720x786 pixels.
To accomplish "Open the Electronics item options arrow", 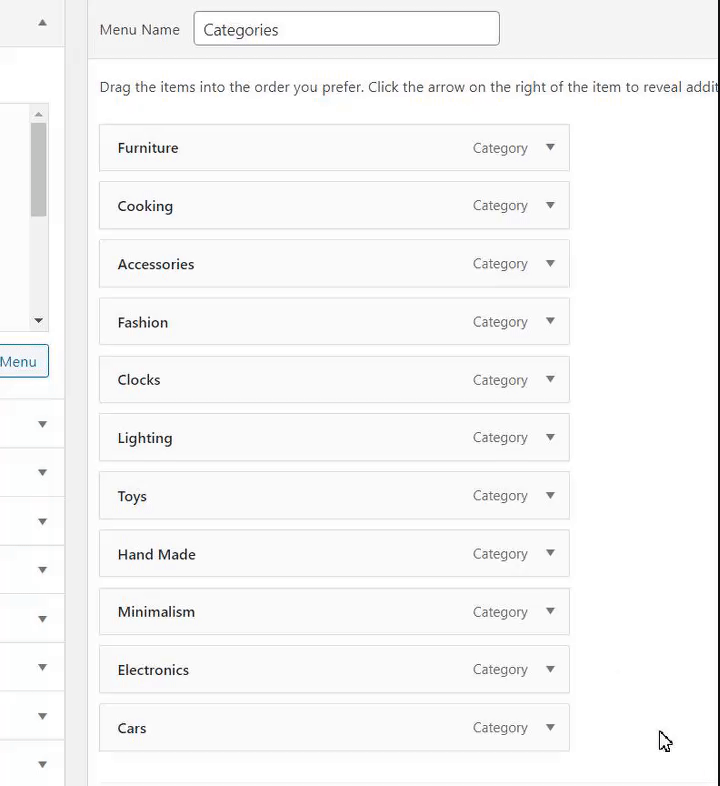I will tap(550, 670).
